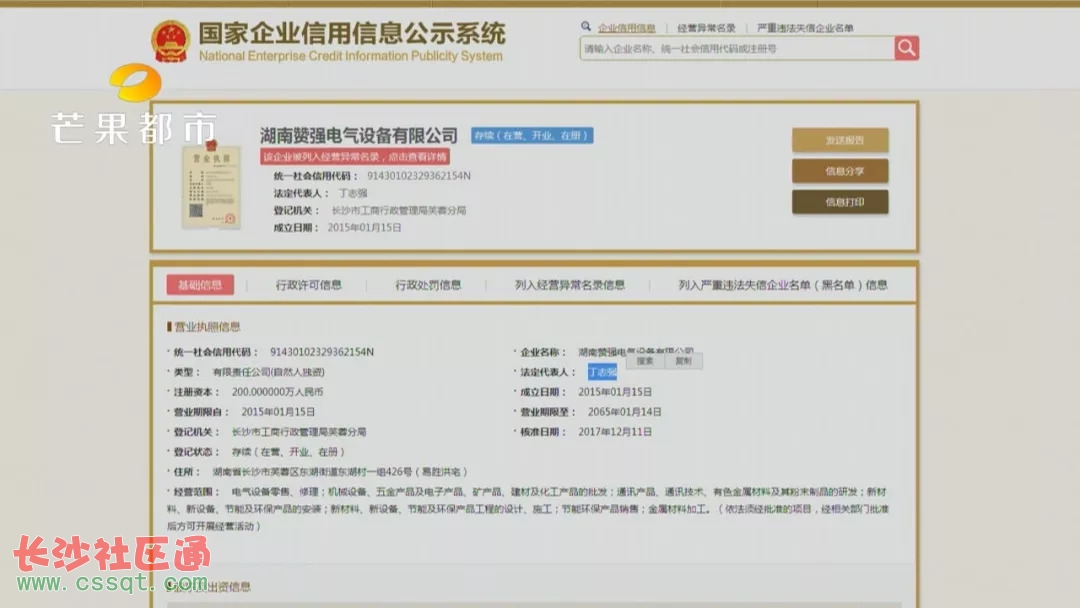Click the 经营范围 description text

pyautogui.click(x=528, y=509)
